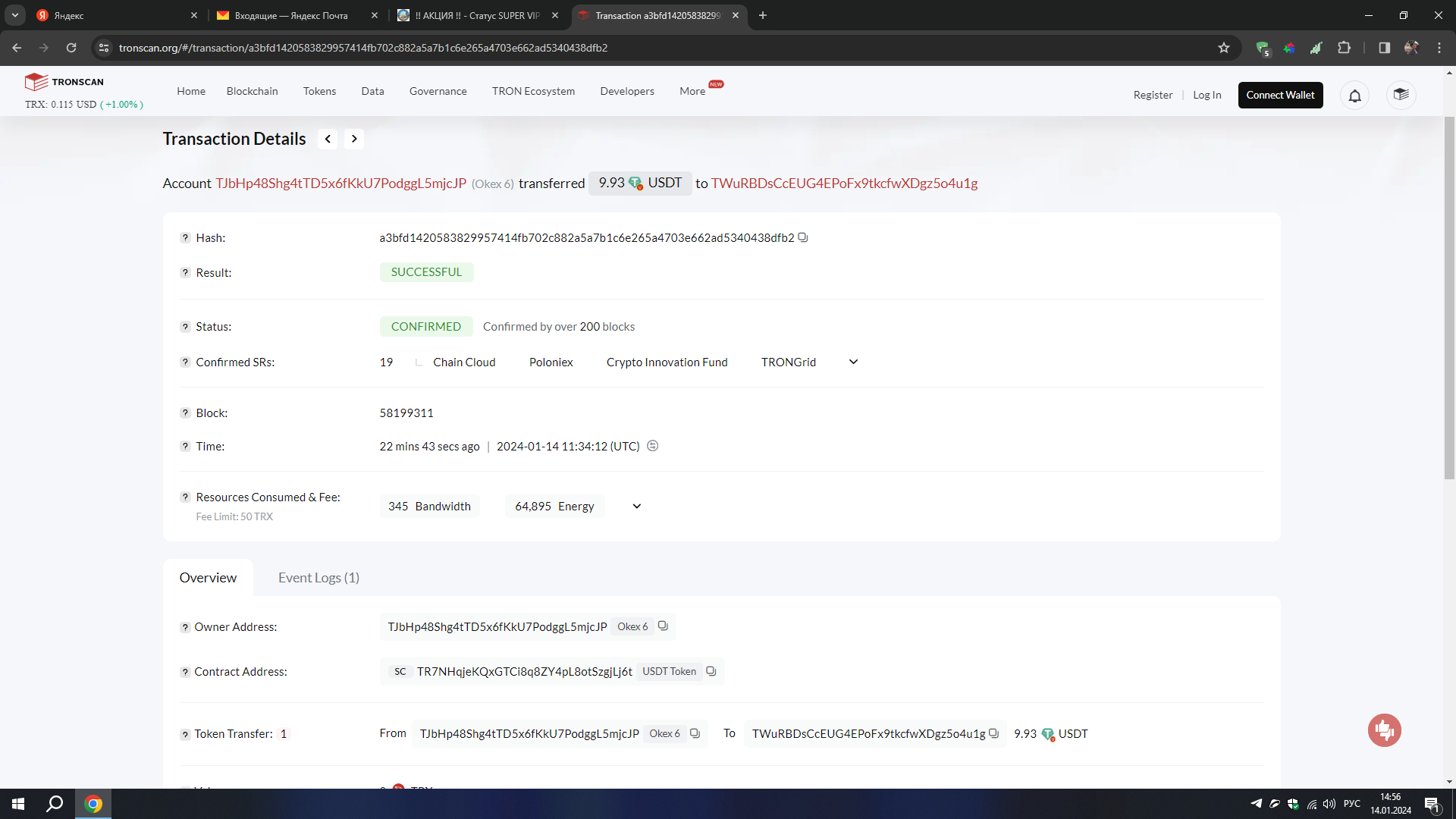Copy the Token Transfer From address
This screenshot has height=819, width=1456.
point(694,733)
